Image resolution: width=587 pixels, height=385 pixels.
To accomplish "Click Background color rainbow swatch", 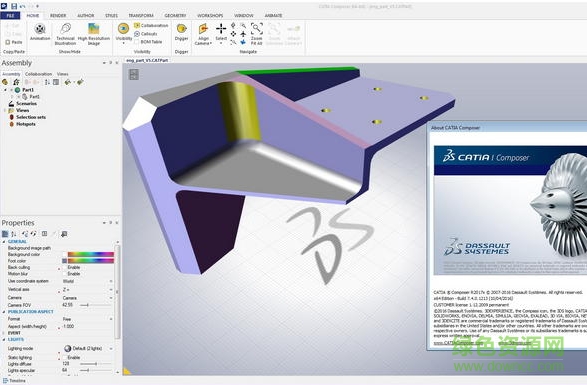I will (91, 254).
